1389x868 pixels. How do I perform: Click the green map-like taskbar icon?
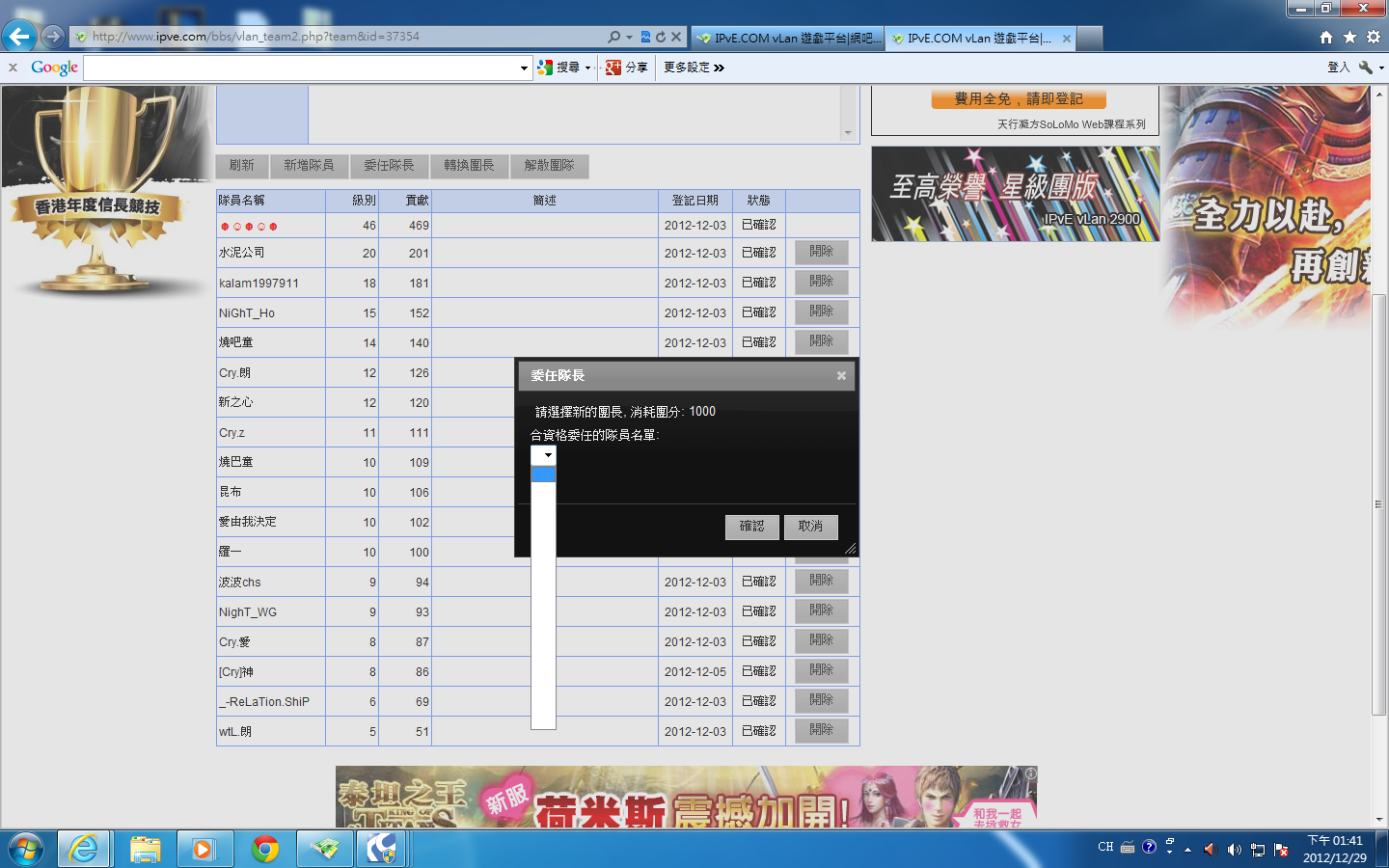coord(325,849)
